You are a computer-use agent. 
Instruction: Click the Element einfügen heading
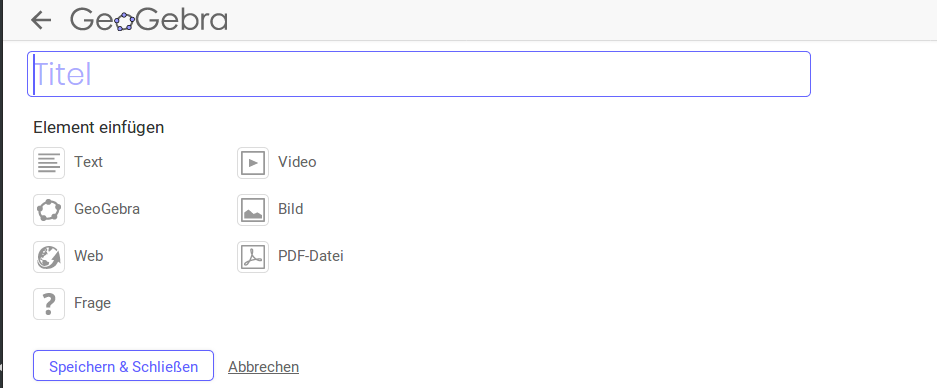click(99, 127)
